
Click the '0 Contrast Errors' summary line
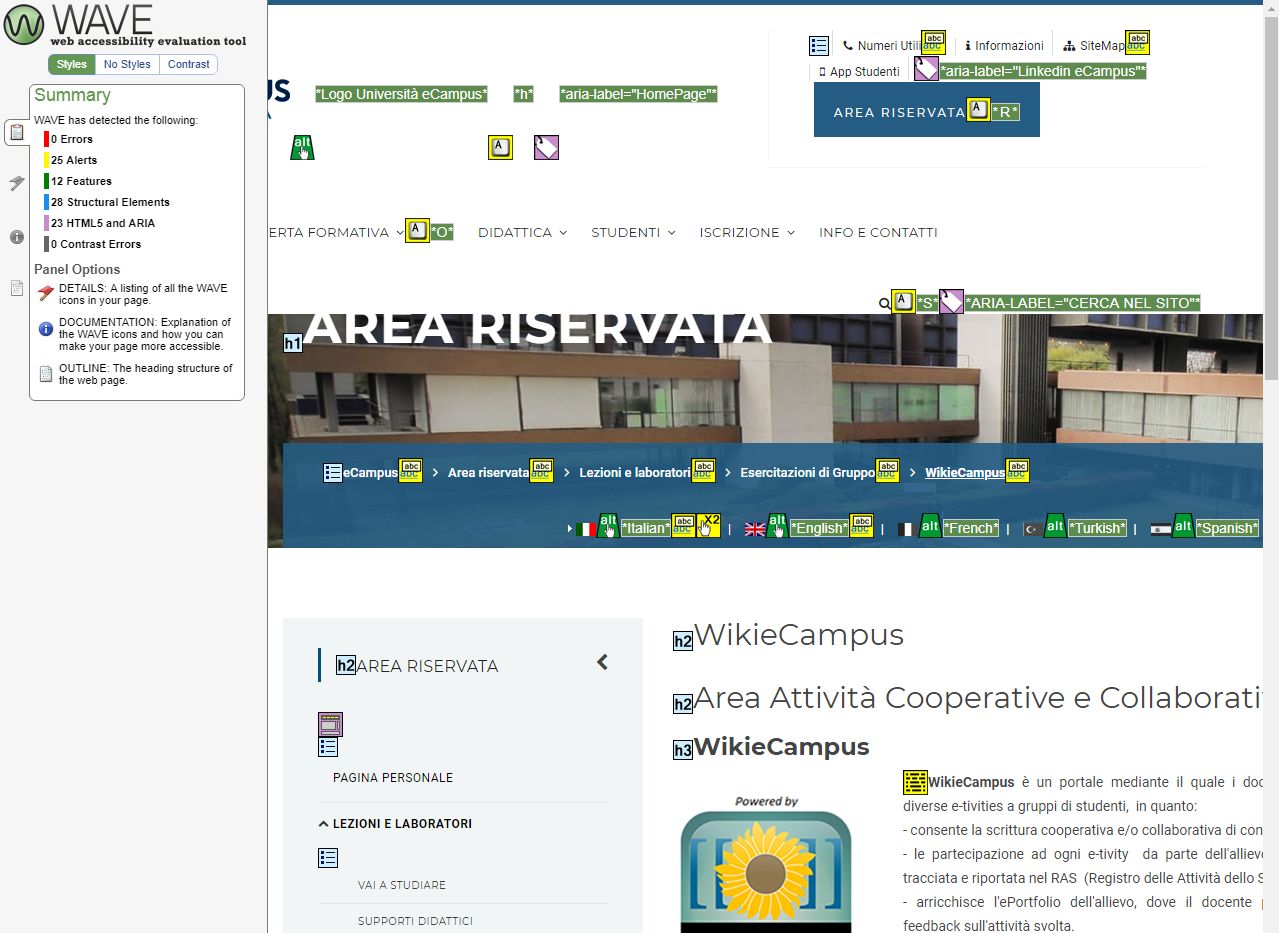point(92,244)
